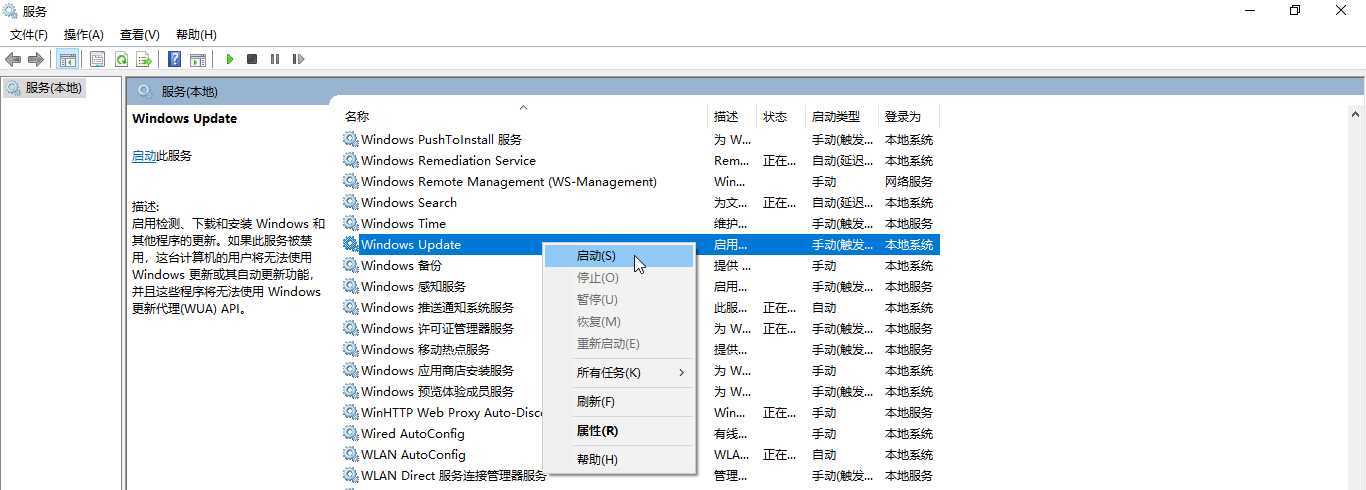This screenshot has width=1366, height=490.
Task: Expand 所有任务(K) submenu in context menu
Action: (x=619, y=372)
